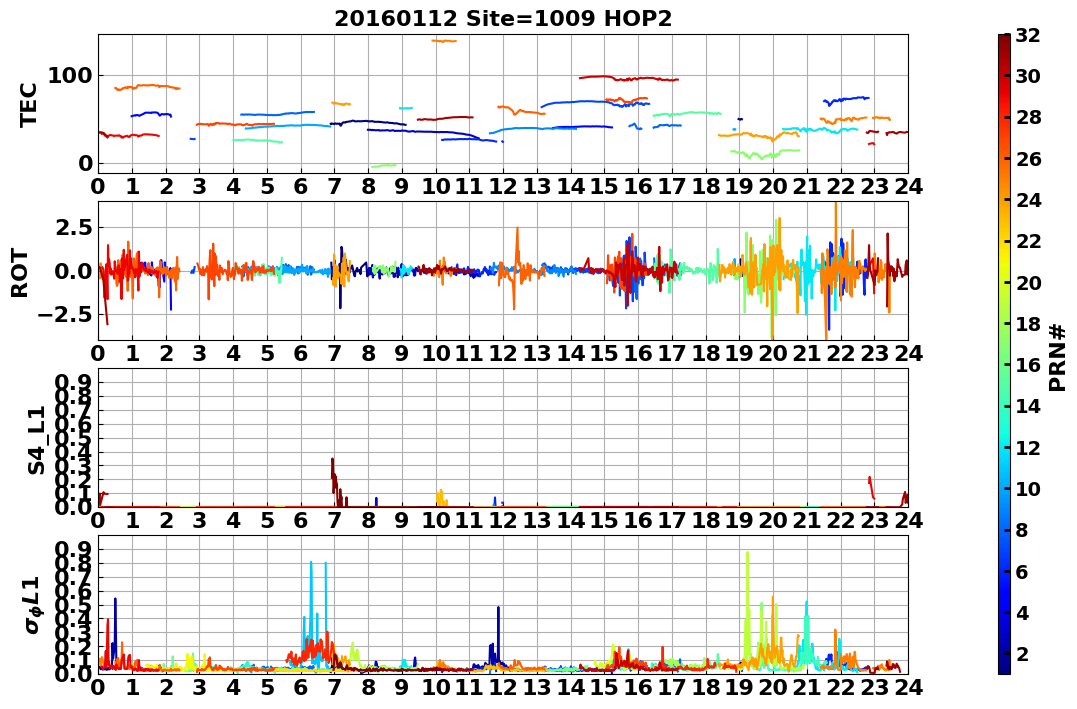Click the '−2.5' tick on the ROT axis
Viewport: 1077px width, 709px height.
tap(65, 315)
